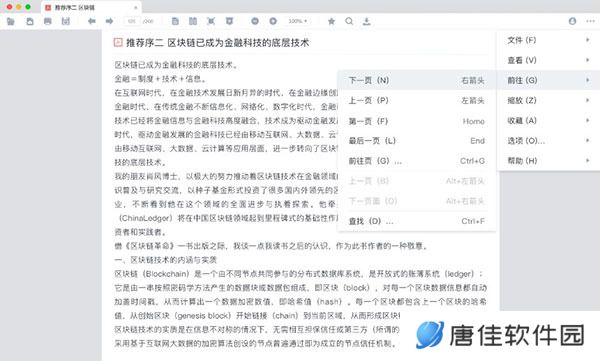600x361 pixels.
Task: Expand submenu arrow next to 缩放 (Z)
Action: (587, 100)
